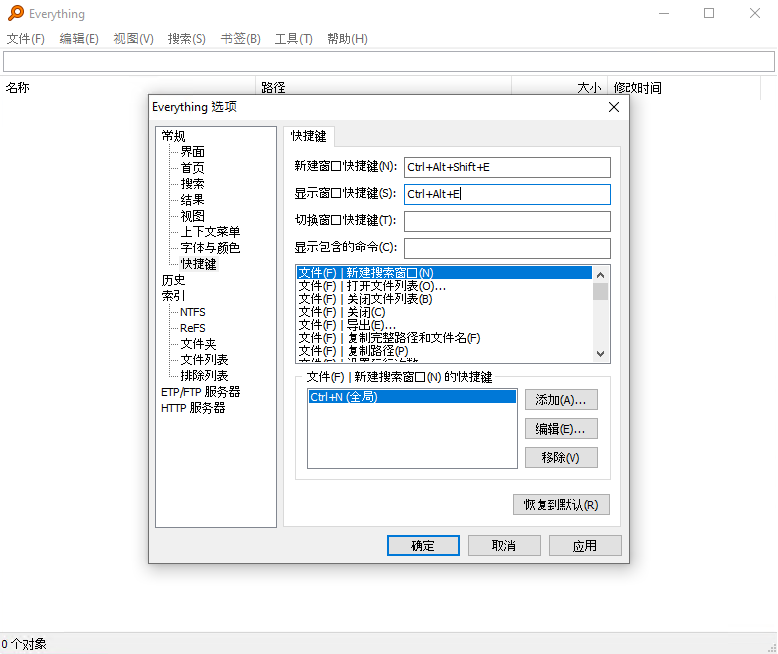This screenshot has width=778, height=654.
Task: Open the 帮助(H) menu
Action: point(347,39)
